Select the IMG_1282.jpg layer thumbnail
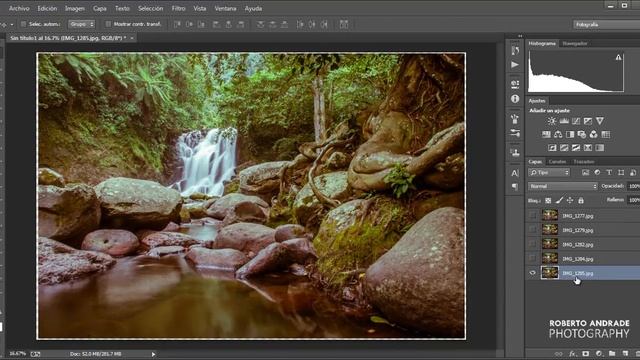 click(550, 244)
